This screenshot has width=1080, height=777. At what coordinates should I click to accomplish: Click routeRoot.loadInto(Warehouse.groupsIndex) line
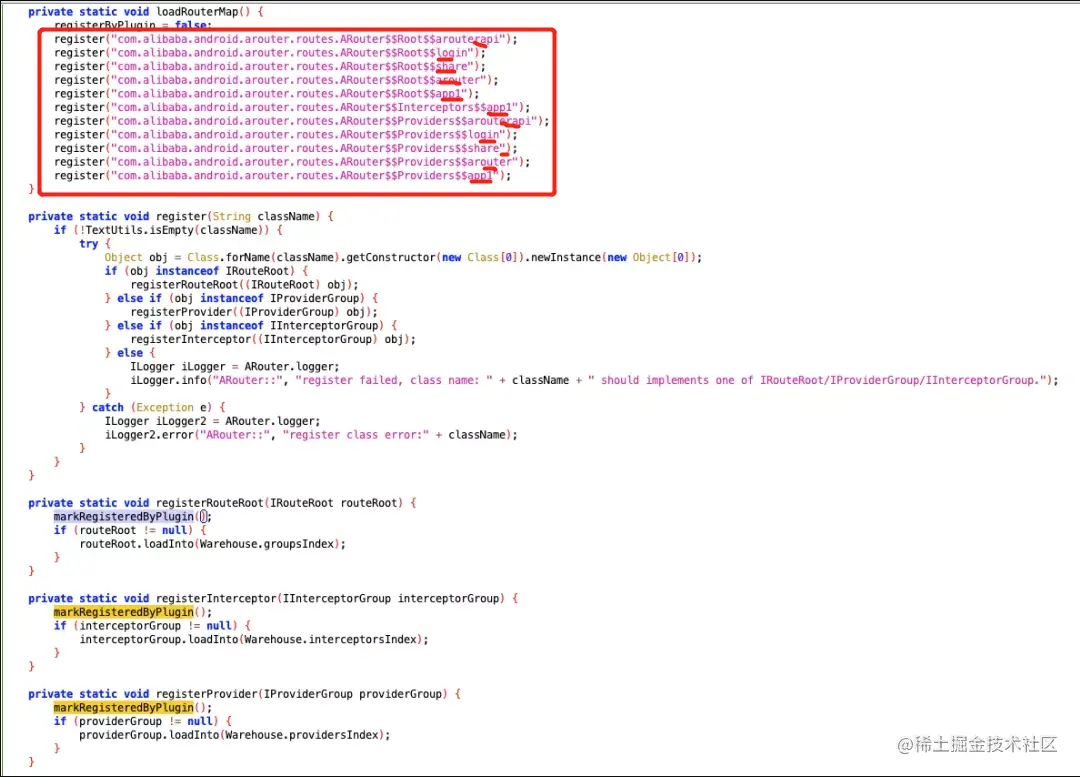213,544
